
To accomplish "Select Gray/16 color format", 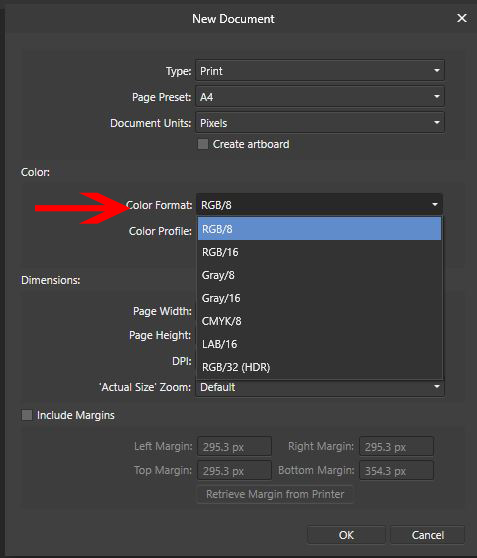I will click(x=319, y=298).
